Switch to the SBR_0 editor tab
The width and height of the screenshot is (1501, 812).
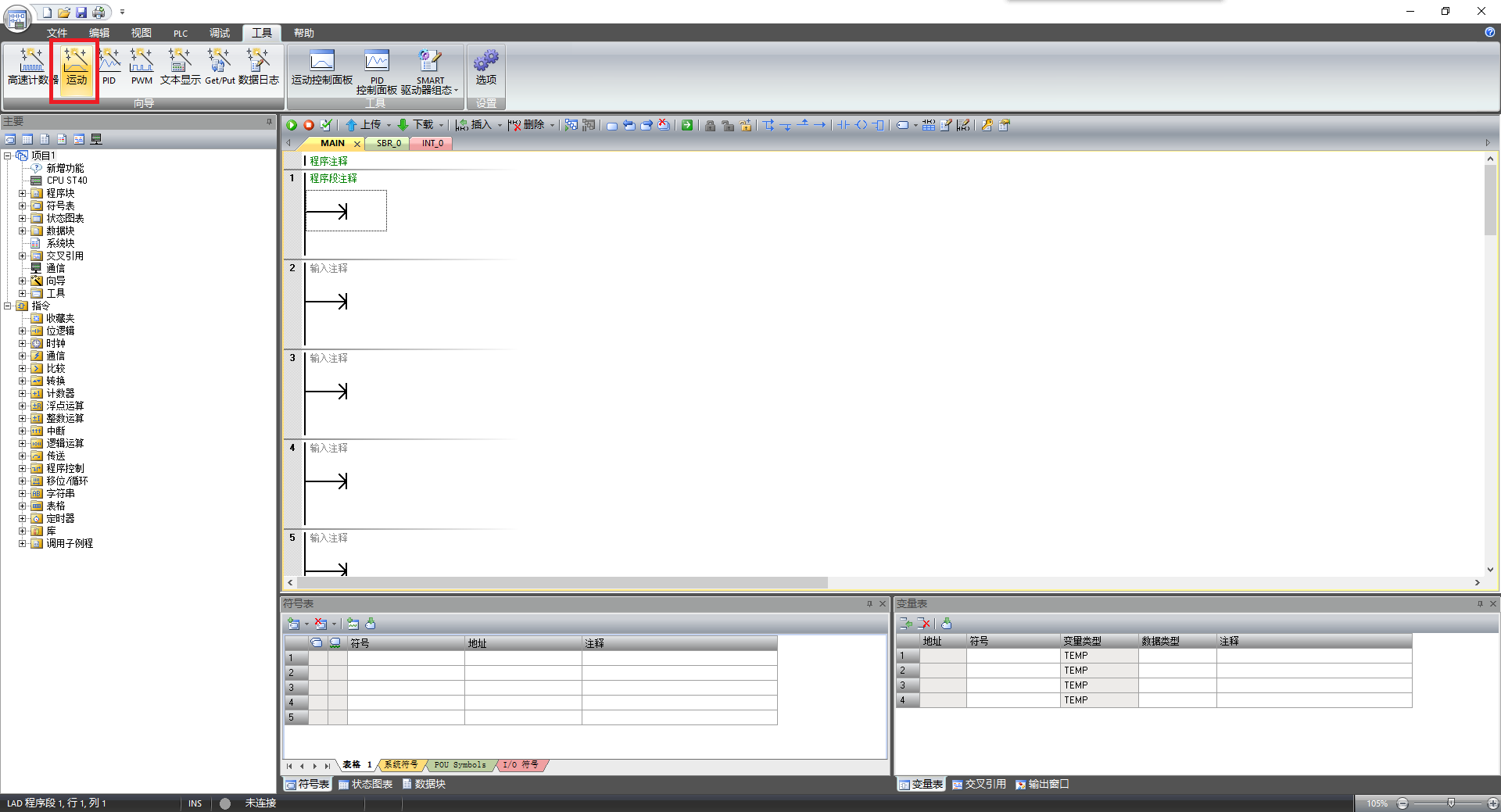(389, 143)
